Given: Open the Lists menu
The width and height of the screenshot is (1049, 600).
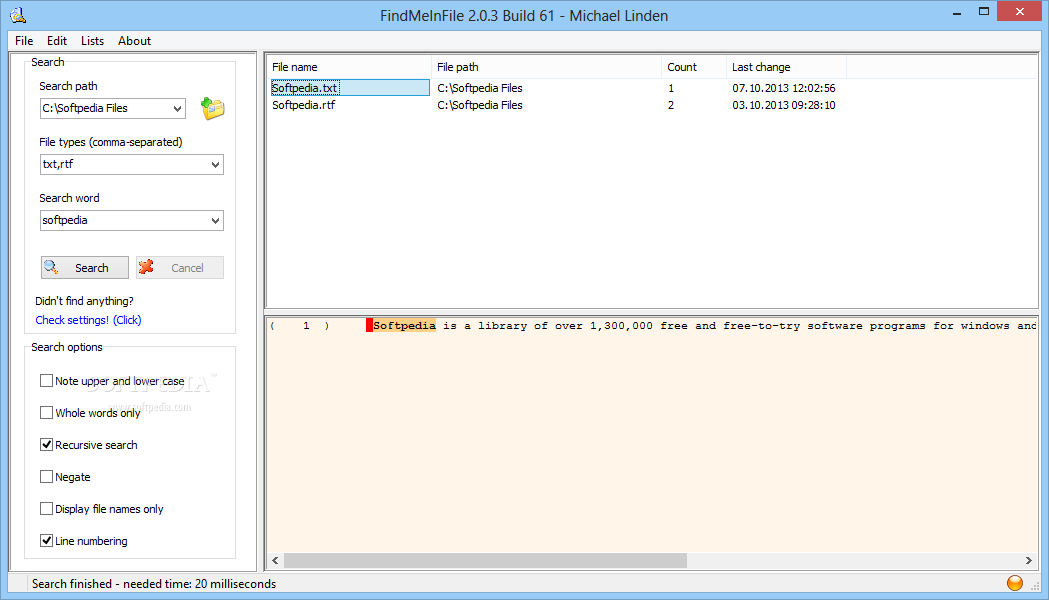Looking at the screenshot, I should [x=92, y=41].
